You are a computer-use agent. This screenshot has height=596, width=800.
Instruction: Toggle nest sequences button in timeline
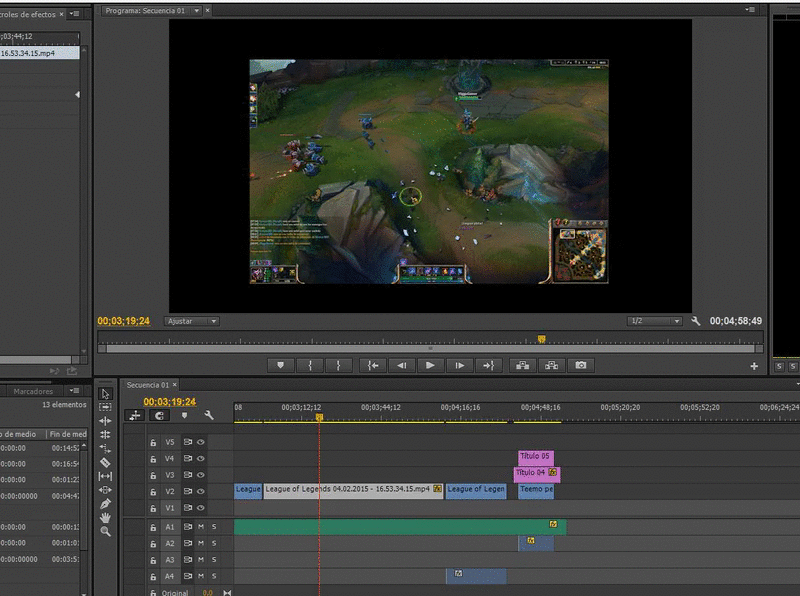(135, 415)
